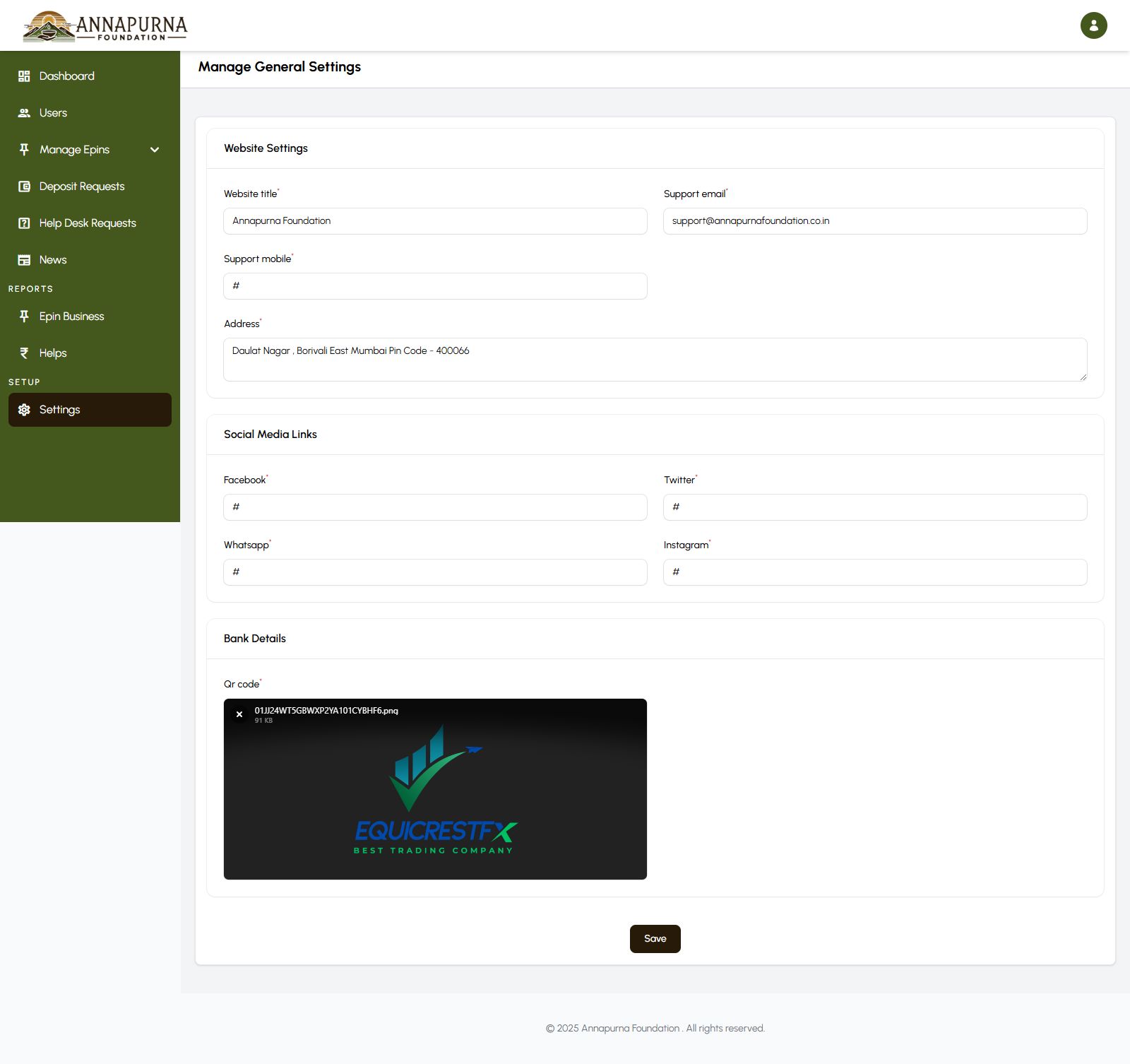The width and height of the screenshot is (1130, 1064).
Task: Click the Bank Details section title
Action: point(255,639)
